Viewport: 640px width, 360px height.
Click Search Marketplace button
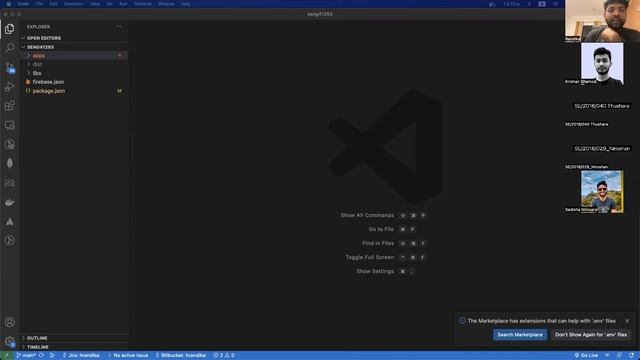(520, 335)
